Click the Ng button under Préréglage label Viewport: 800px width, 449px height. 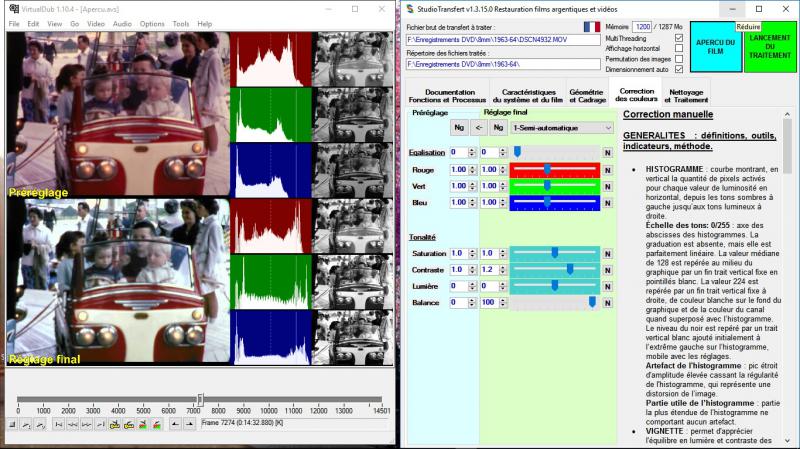[459, 128]
